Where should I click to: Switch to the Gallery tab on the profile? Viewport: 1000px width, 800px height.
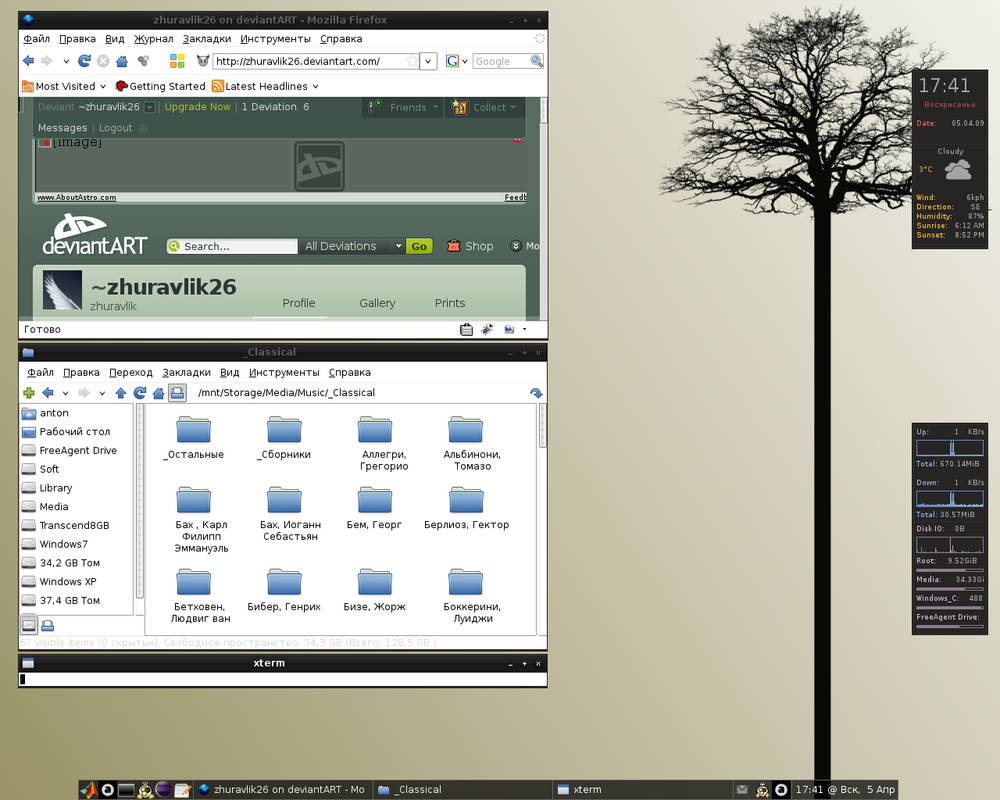377,303
